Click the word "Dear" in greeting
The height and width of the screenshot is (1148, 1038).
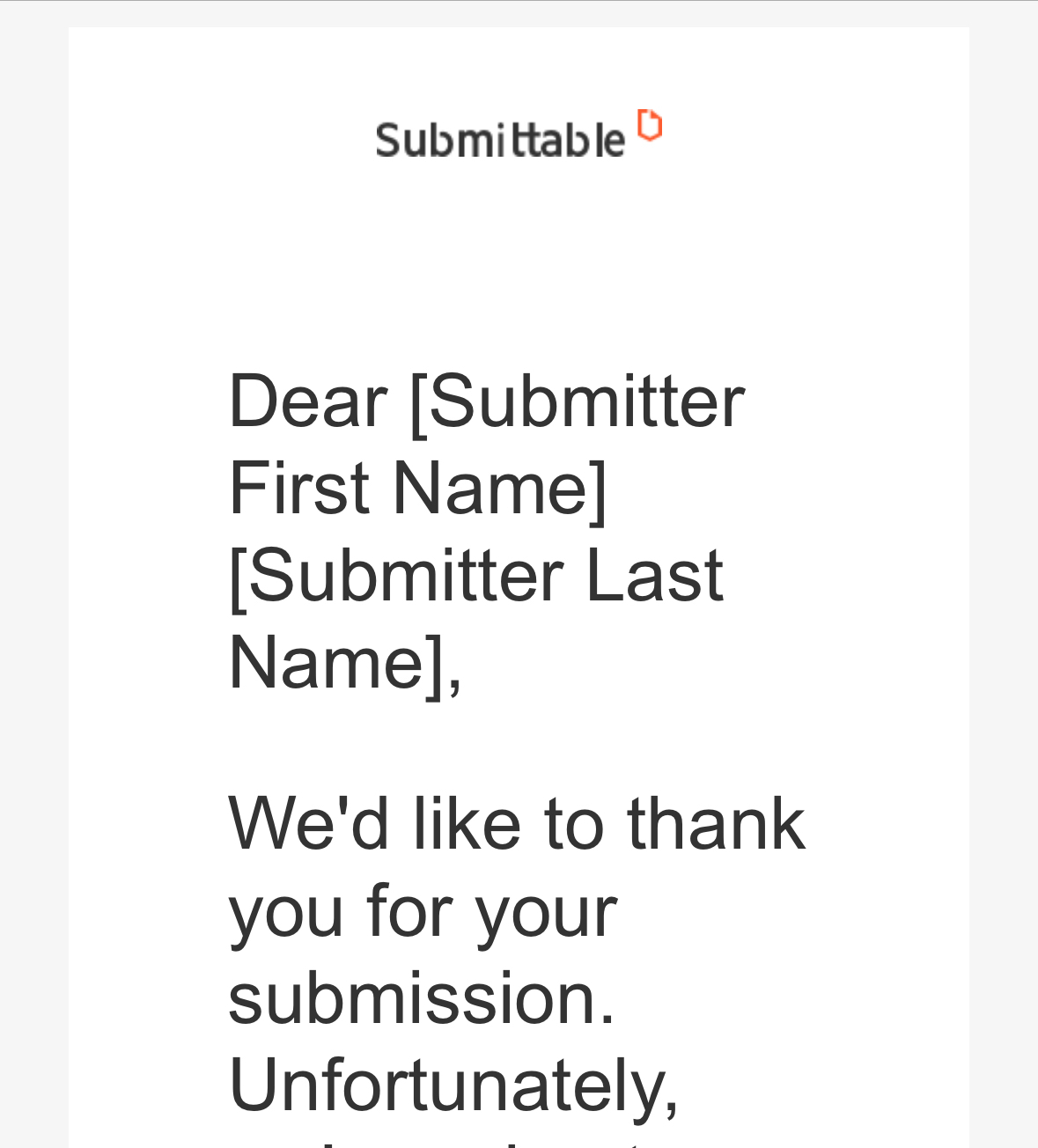point(307,401)
